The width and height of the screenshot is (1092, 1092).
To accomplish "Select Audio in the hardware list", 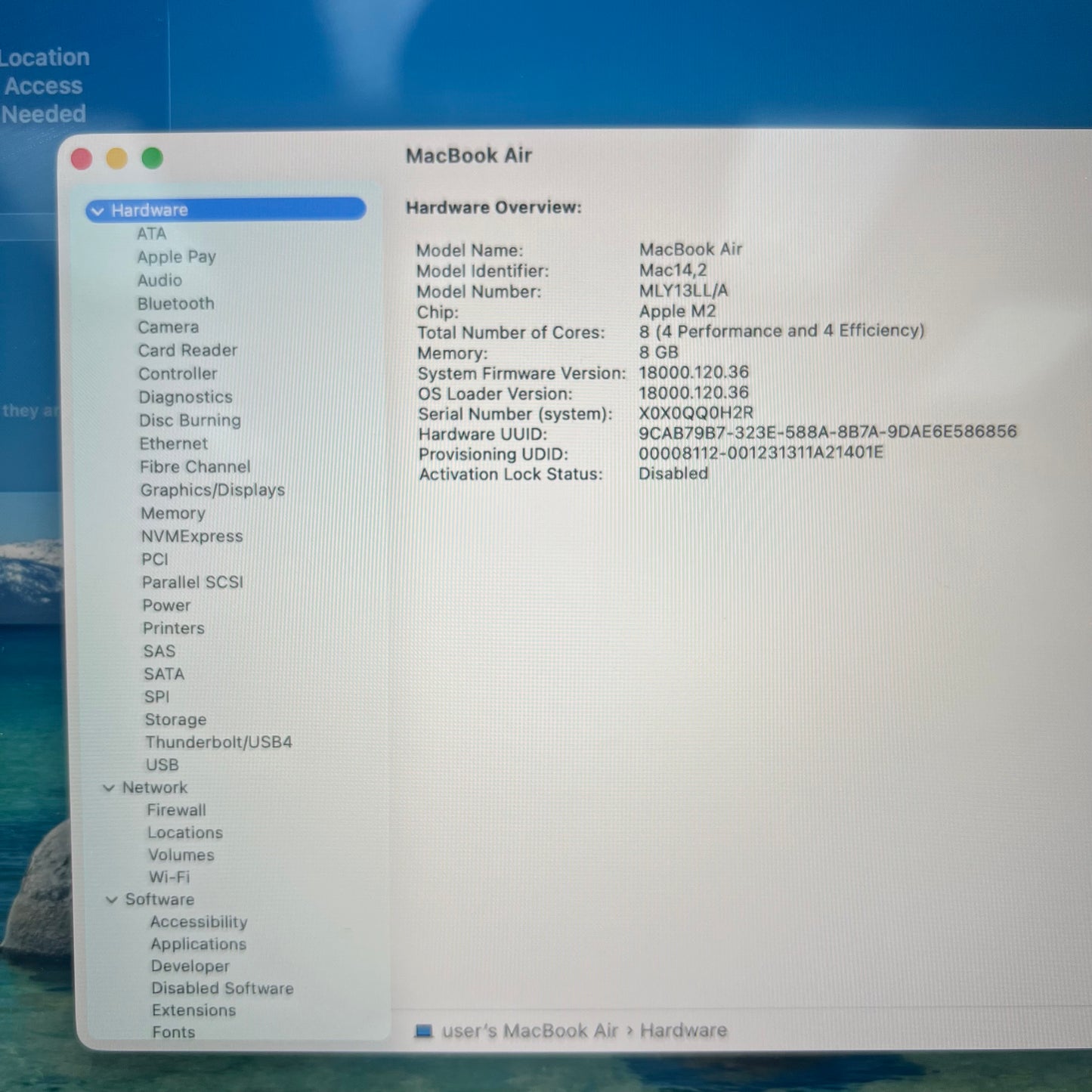I will click(x=159, y=280).
